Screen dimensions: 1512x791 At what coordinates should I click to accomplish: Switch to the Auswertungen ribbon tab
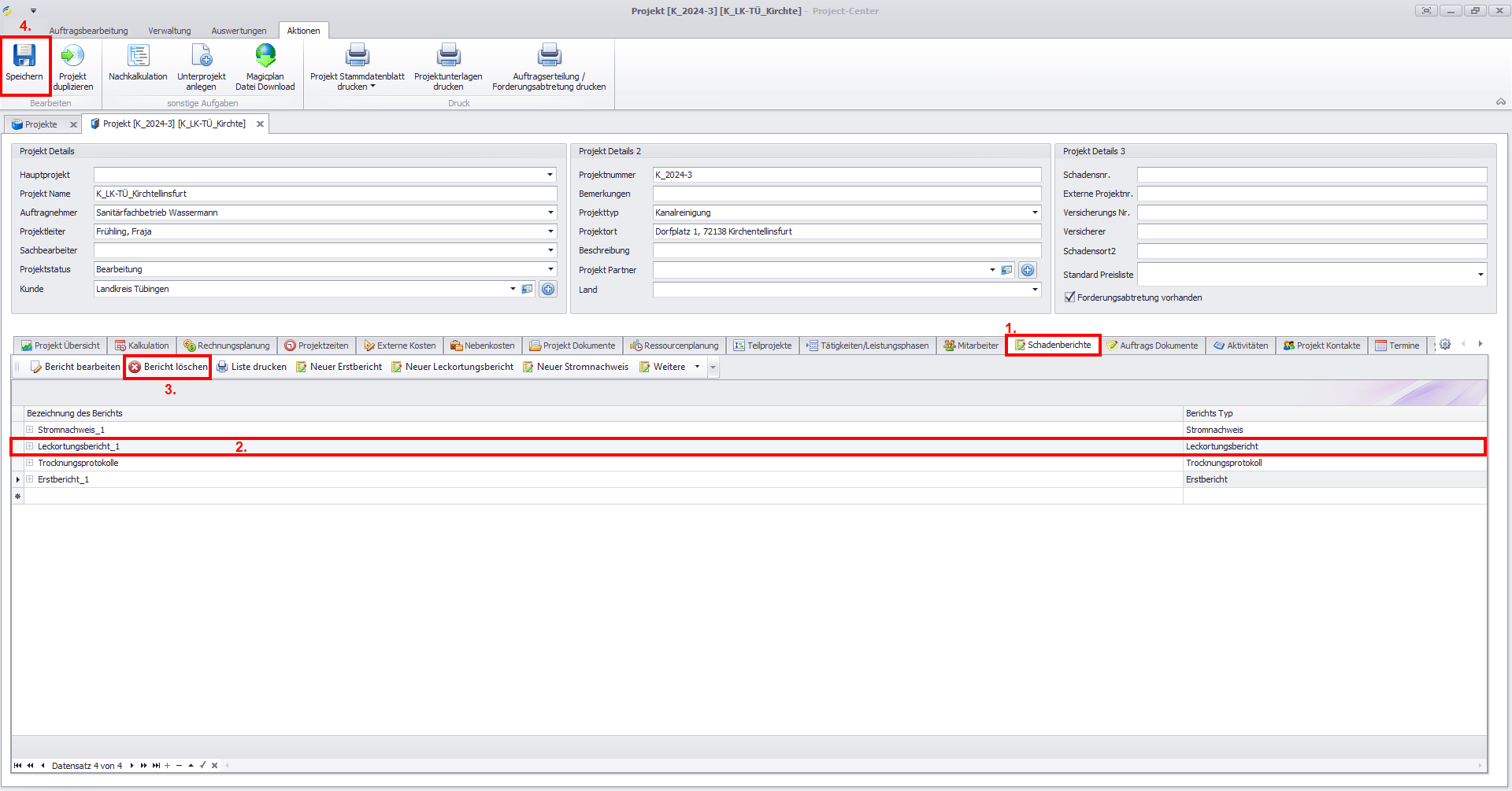[x=239, y=31]
